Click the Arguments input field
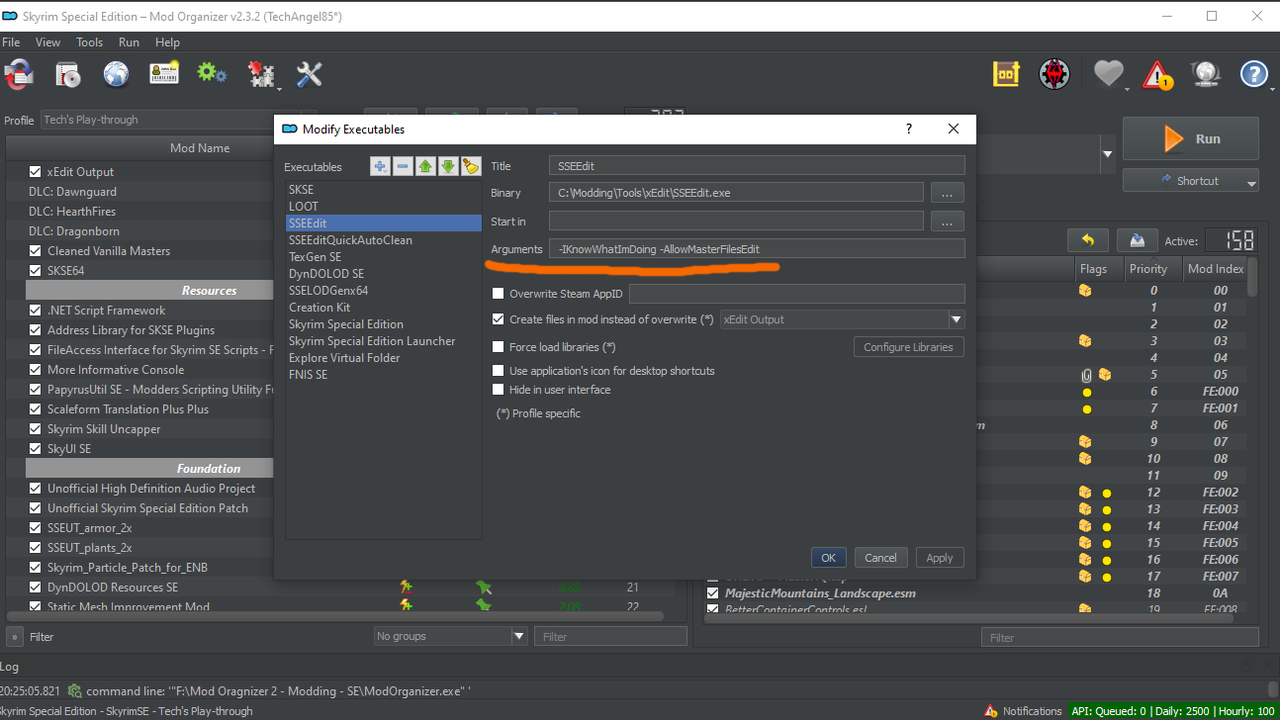 click(x=757, y=249)
